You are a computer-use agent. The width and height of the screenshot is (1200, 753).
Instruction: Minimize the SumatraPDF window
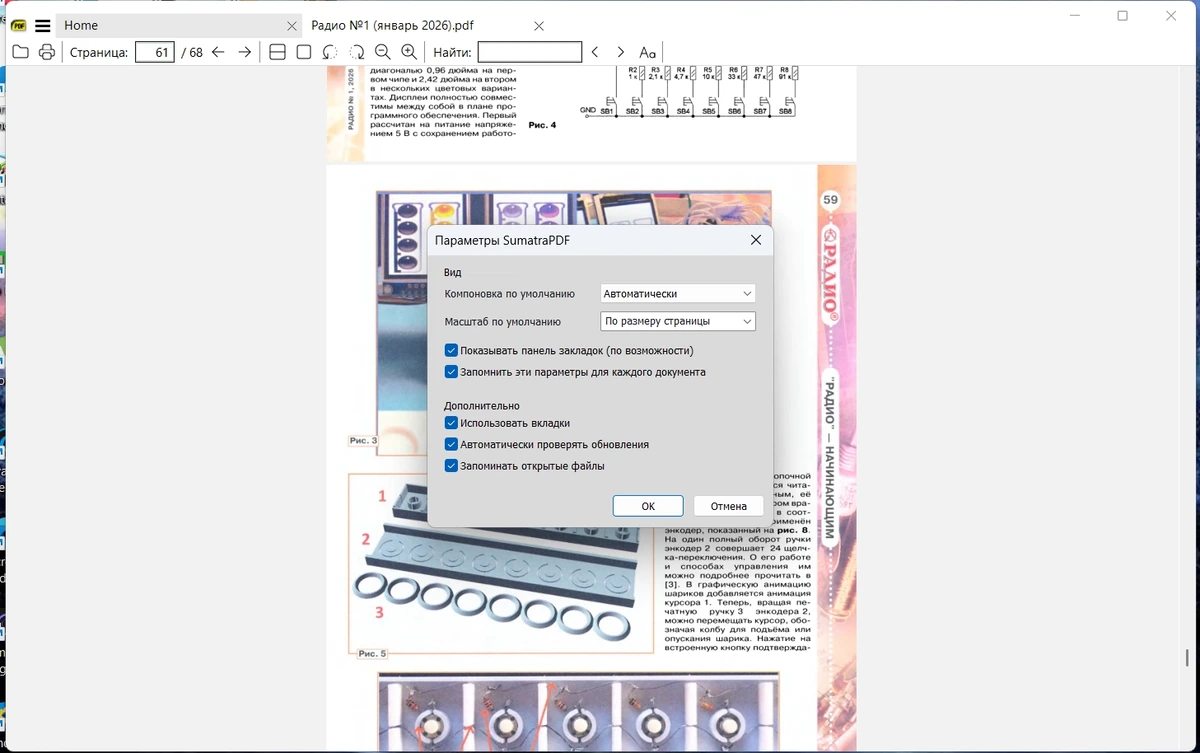(1075, 16)
